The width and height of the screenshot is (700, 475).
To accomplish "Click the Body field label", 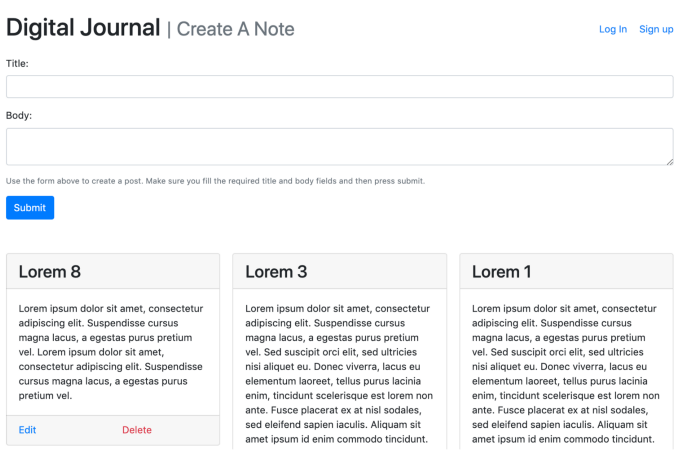I will tap(19, 116).
